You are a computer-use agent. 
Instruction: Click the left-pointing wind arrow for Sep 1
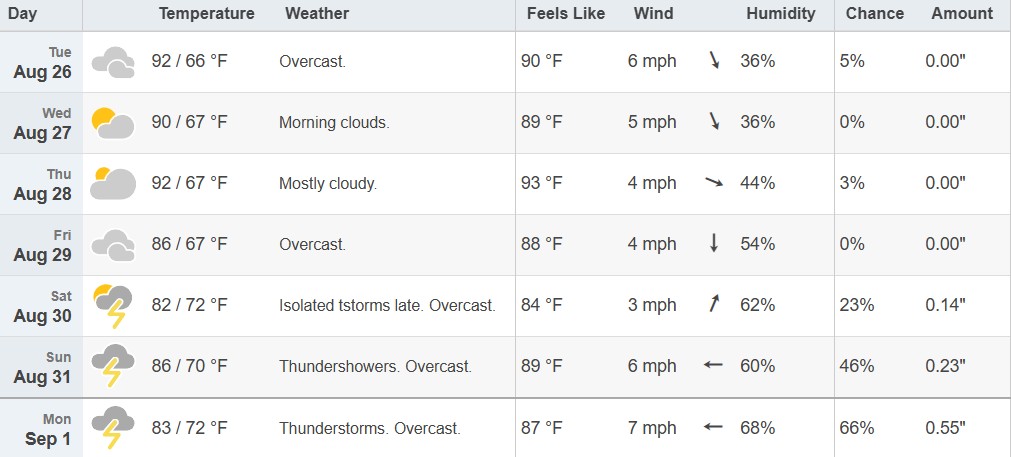click(713, 427)
